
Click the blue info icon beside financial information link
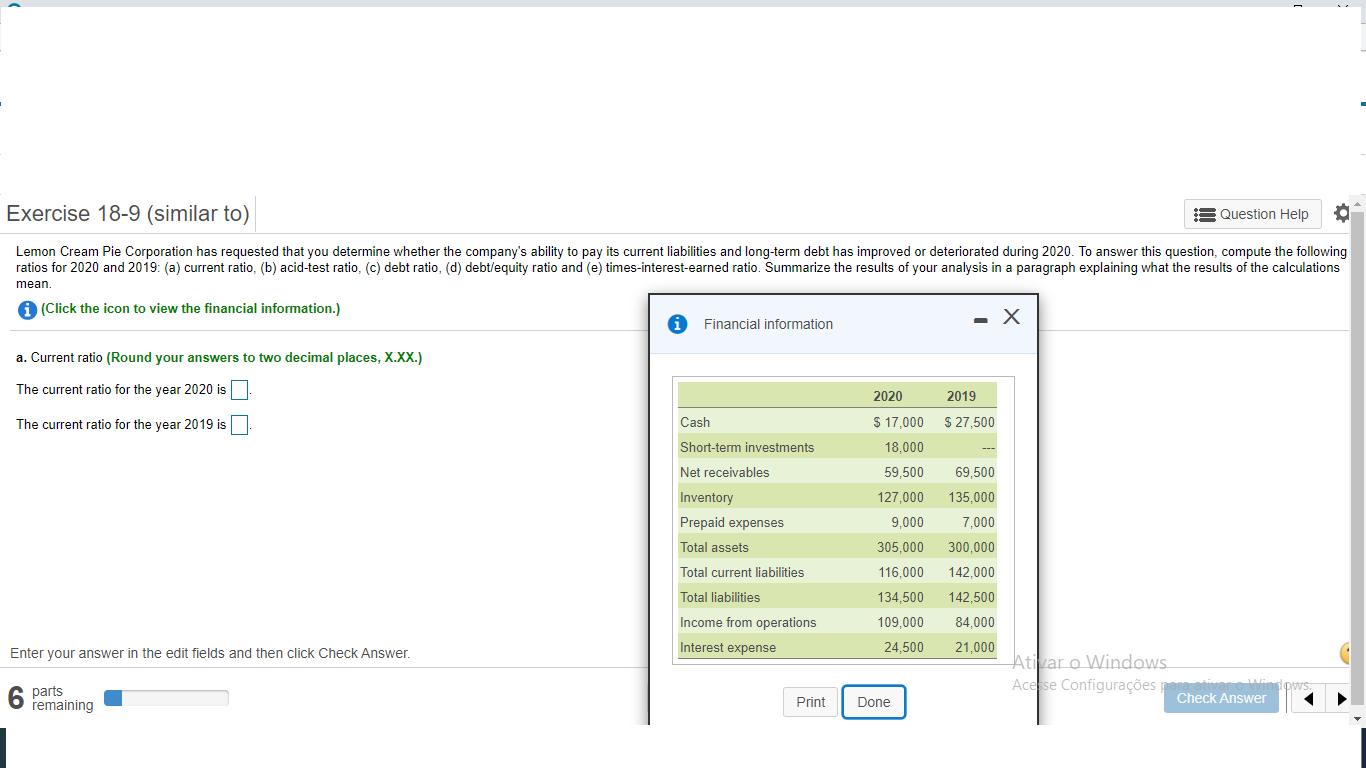click(27, 309)
